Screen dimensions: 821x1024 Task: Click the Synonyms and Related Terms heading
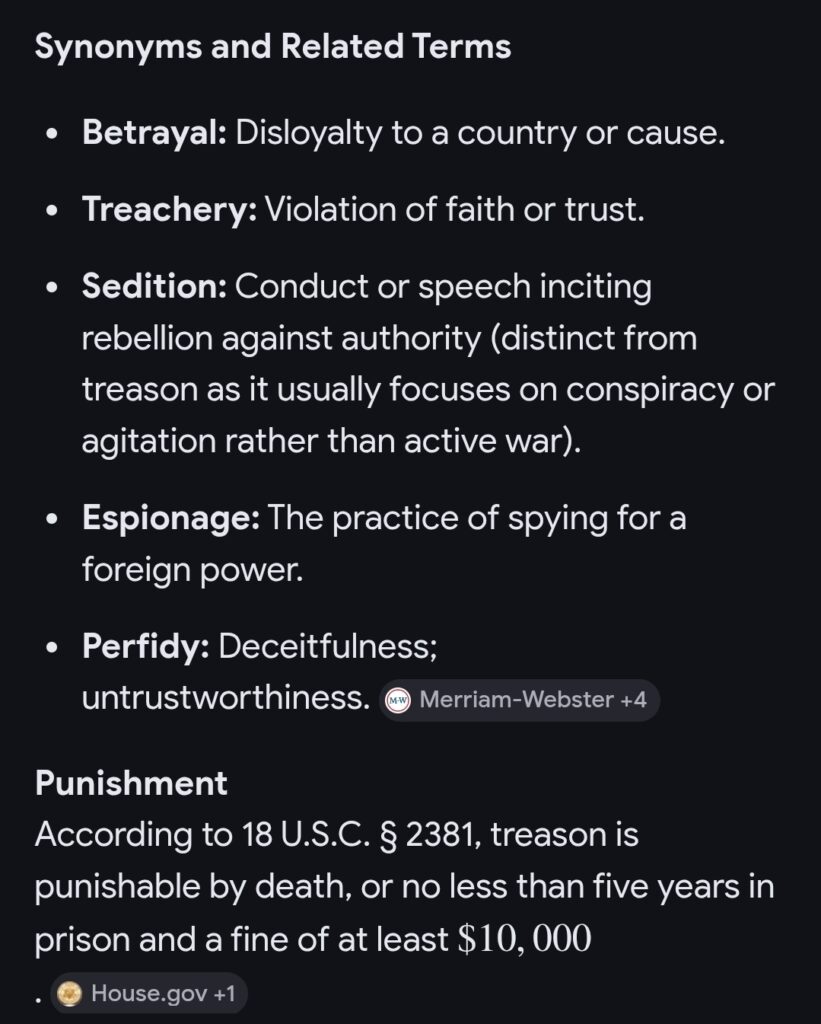pyautogui.click(x=272, y=47)
